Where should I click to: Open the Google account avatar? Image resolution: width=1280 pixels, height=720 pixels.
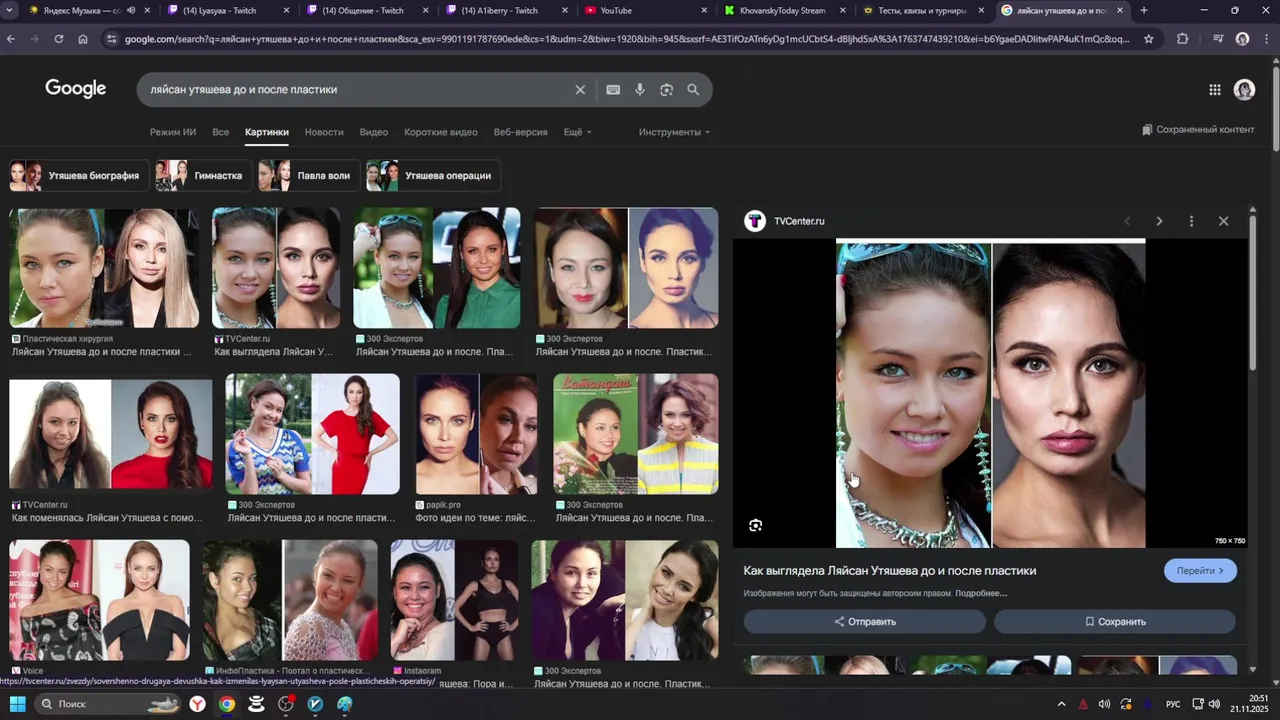coord(1244,90)
